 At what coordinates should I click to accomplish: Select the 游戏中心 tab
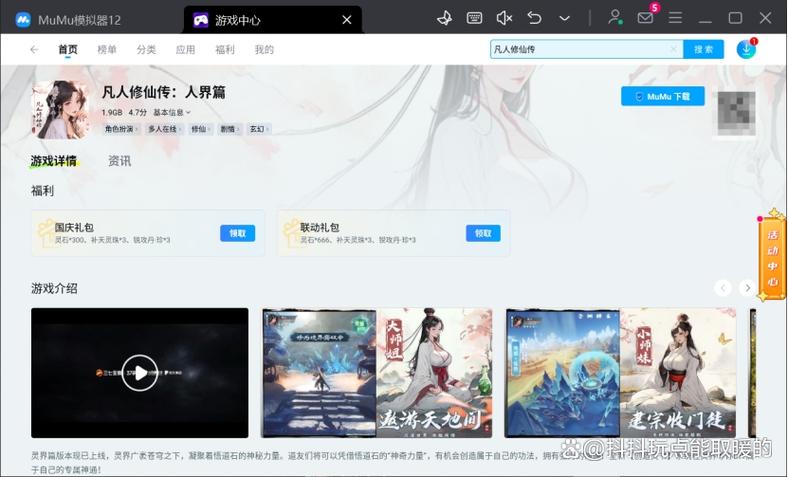(272, 20)
